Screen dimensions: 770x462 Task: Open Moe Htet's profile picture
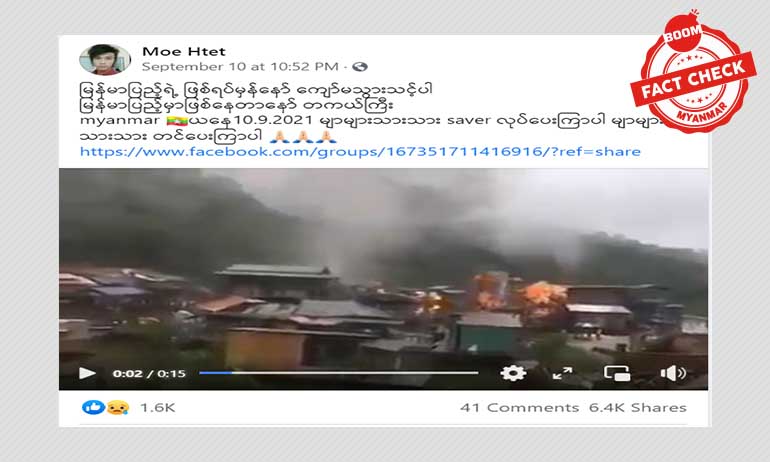[105, 59]
